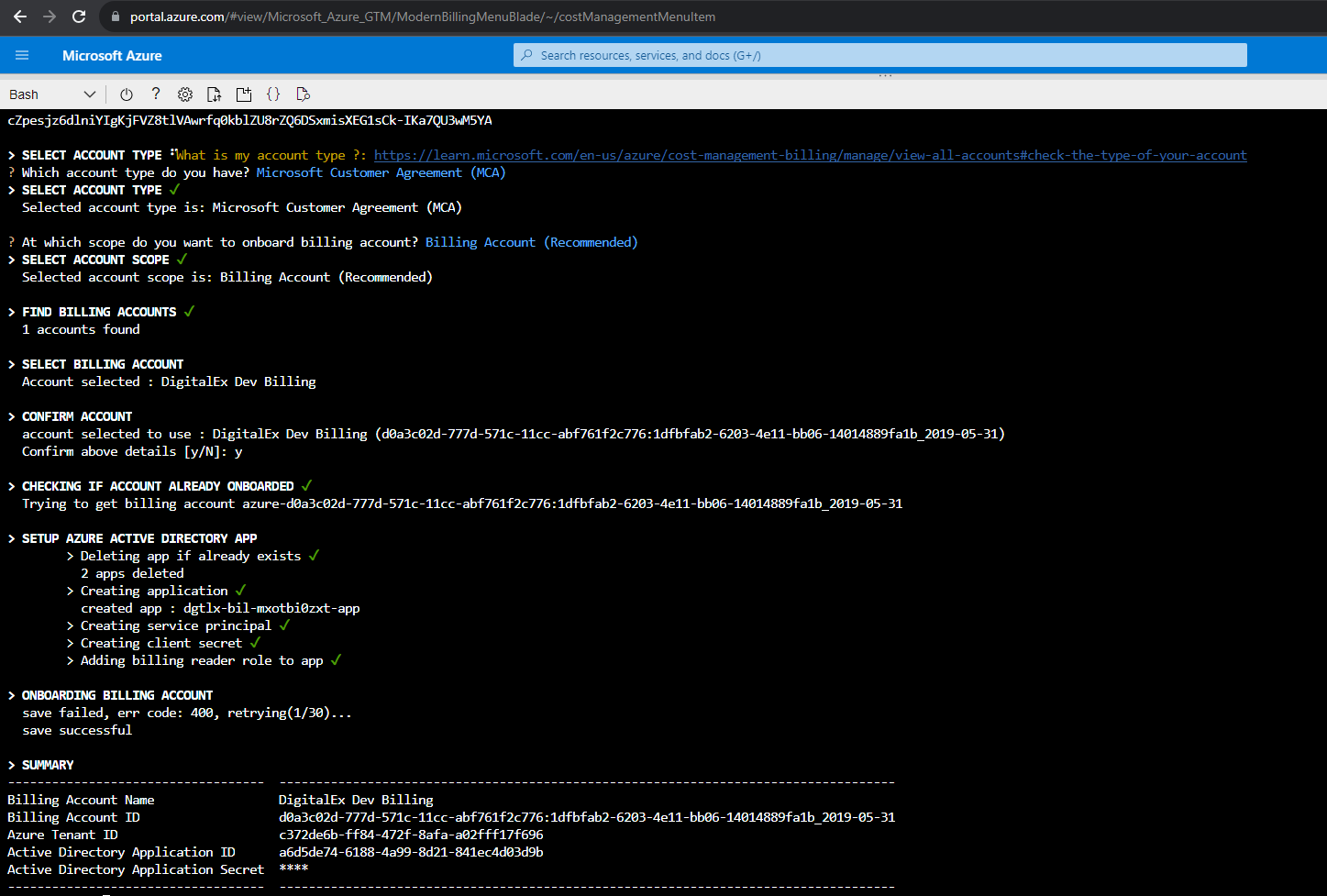The image size is (1327, 896).
Task: Open Cloud Shell settings gear
Action: click(185, 94)
